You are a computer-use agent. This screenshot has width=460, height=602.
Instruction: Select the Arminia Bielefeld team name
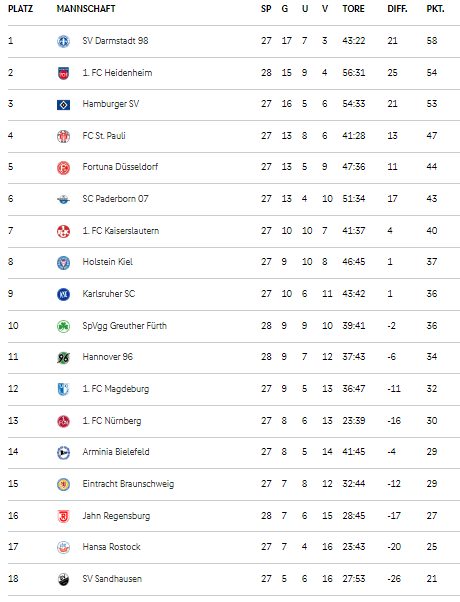[116, 452]
